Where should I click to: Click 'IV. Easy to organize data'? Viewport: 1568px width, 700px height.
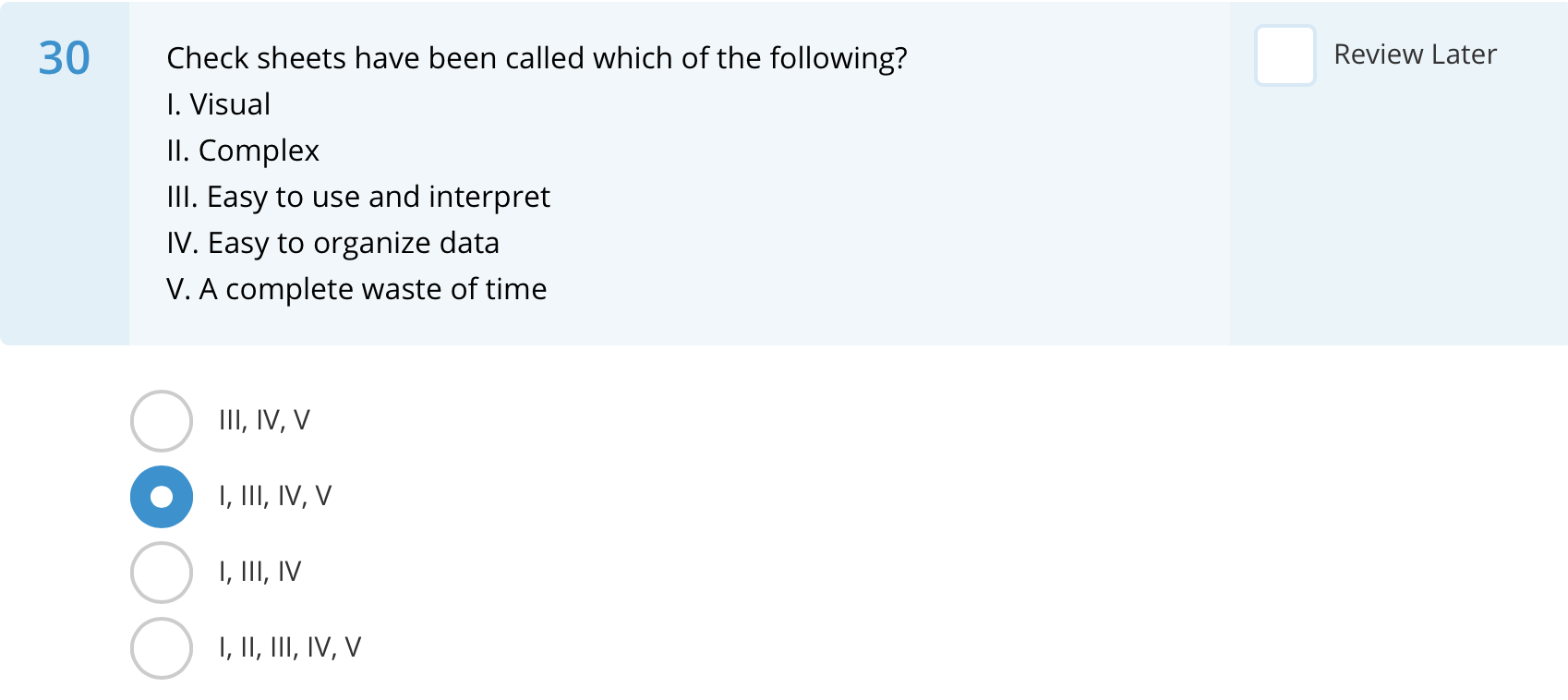(x=333, y=243)
